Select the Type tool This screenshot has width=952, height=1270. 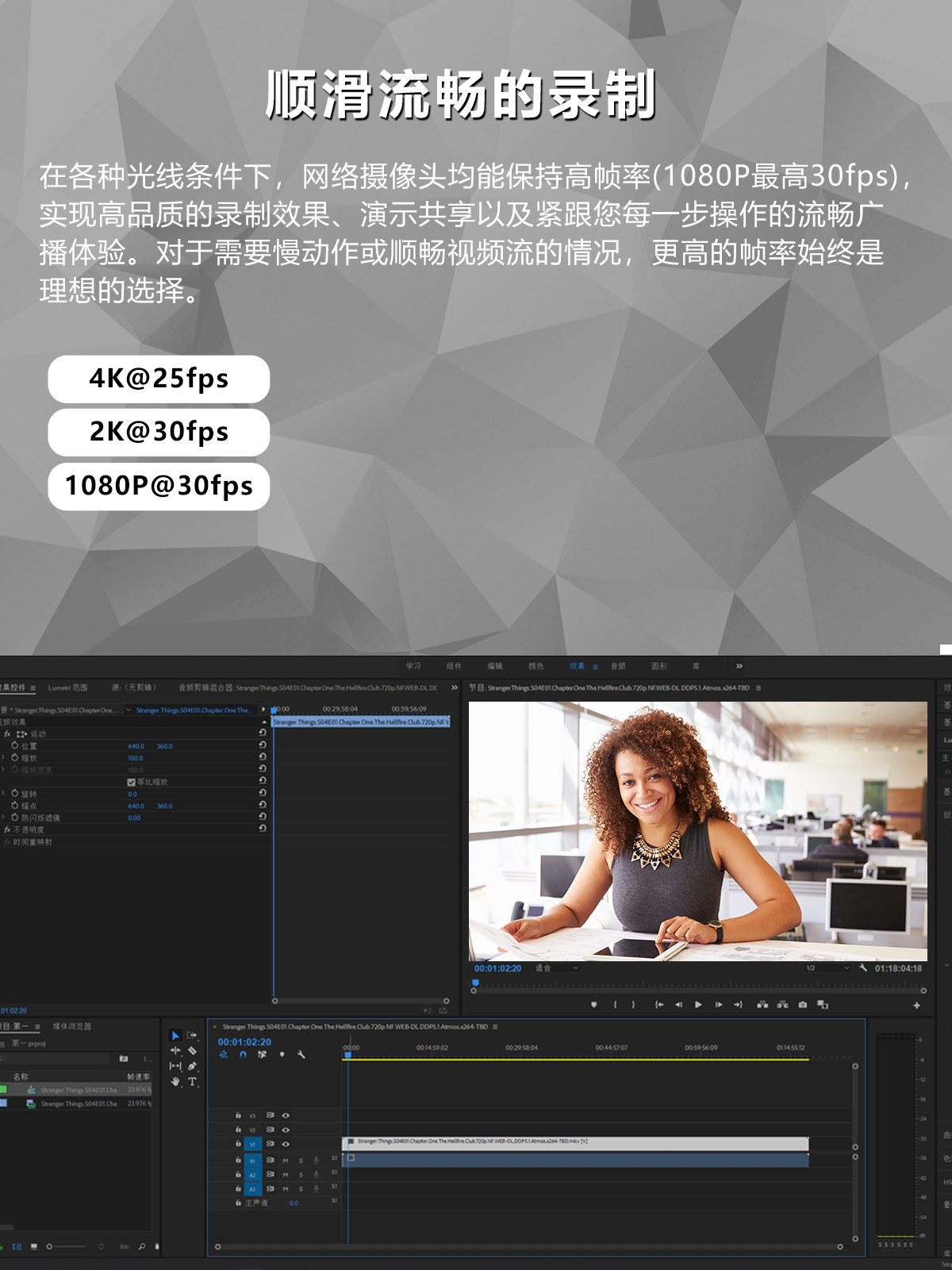(x=192, y=1081)
